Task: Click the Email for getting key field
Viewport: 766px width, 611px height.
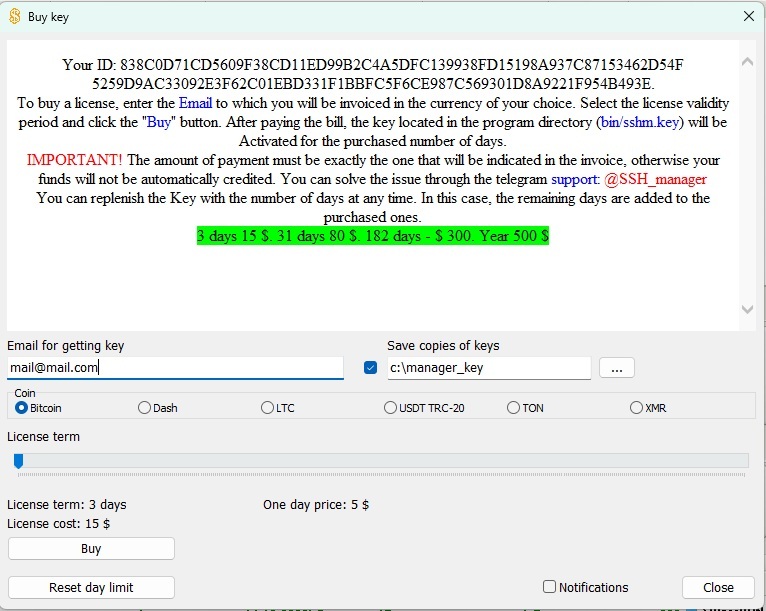Action: point(175,368)
